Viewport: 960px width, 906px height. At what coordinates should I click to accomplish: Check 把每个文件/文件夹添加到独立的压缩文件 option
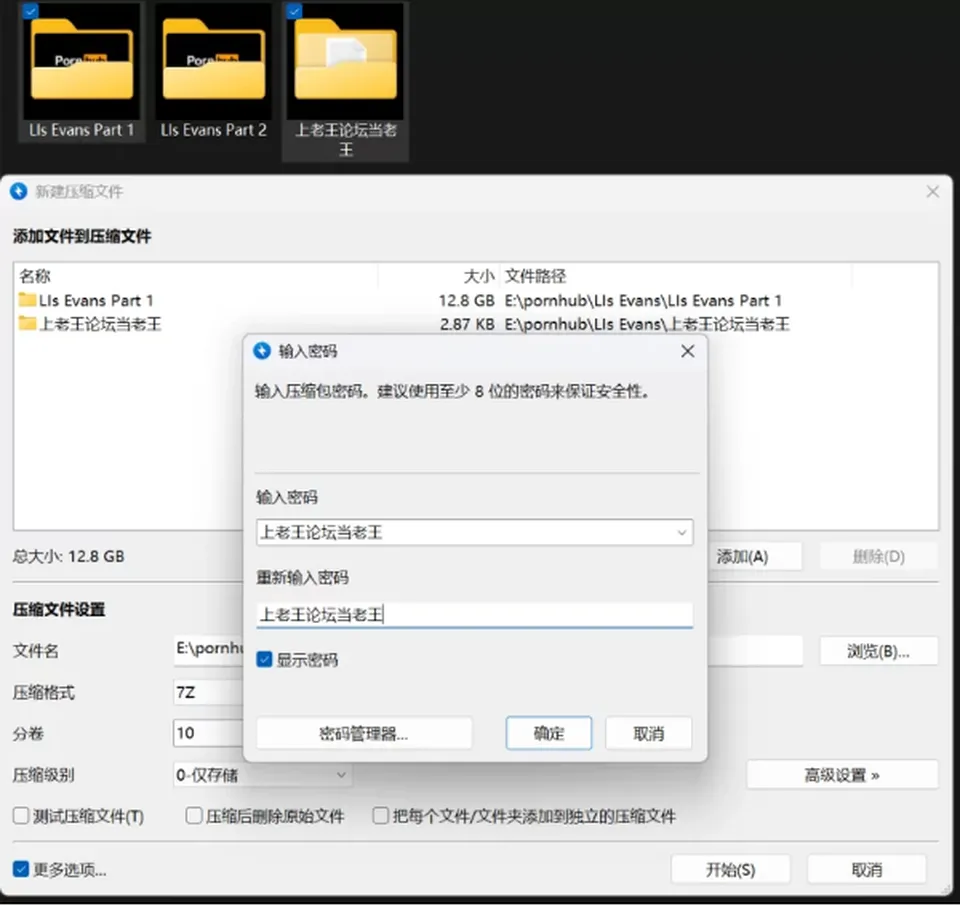(380, 815)
